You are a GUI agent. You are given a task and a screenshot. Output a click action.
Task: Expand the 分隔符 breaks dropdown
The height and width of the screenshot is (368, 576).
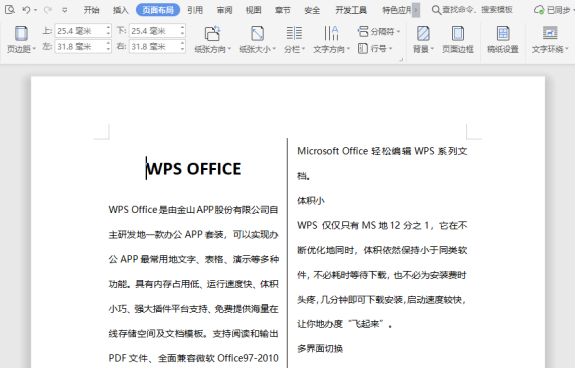click(379, 32)
